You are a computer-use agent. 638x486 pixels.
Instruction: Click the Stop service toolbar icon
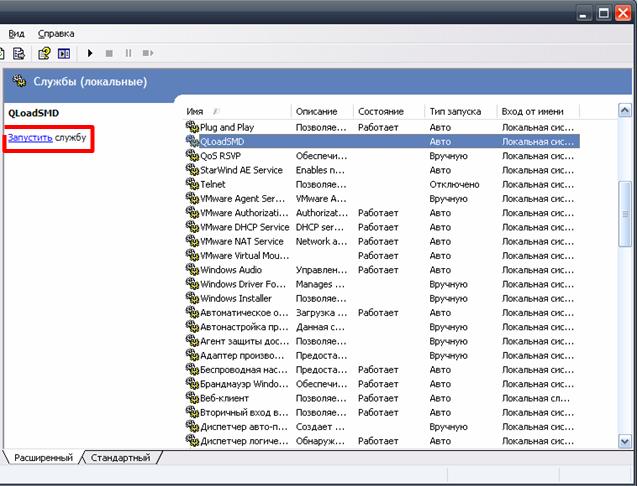tap(109, 53)
